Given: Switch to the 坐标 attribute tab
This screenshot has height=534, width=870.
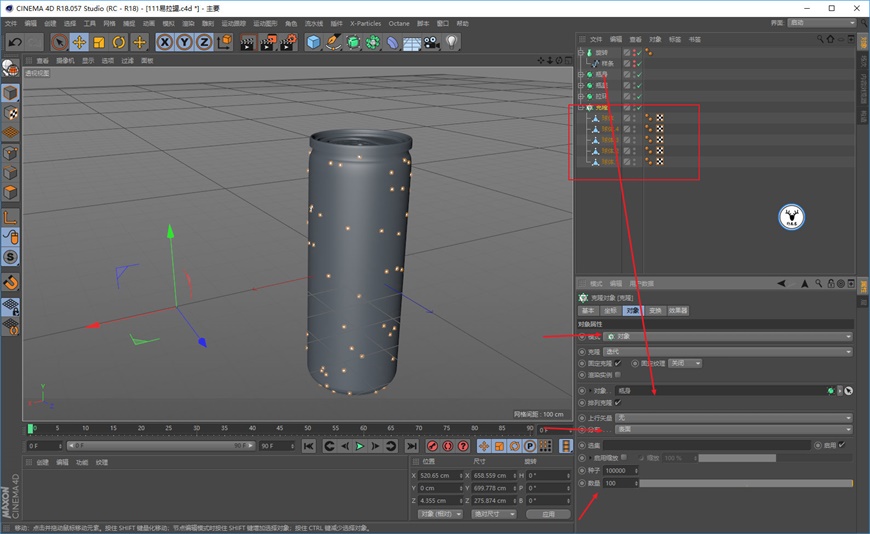Looking at the screenshot, I should (x=610, y=311).
